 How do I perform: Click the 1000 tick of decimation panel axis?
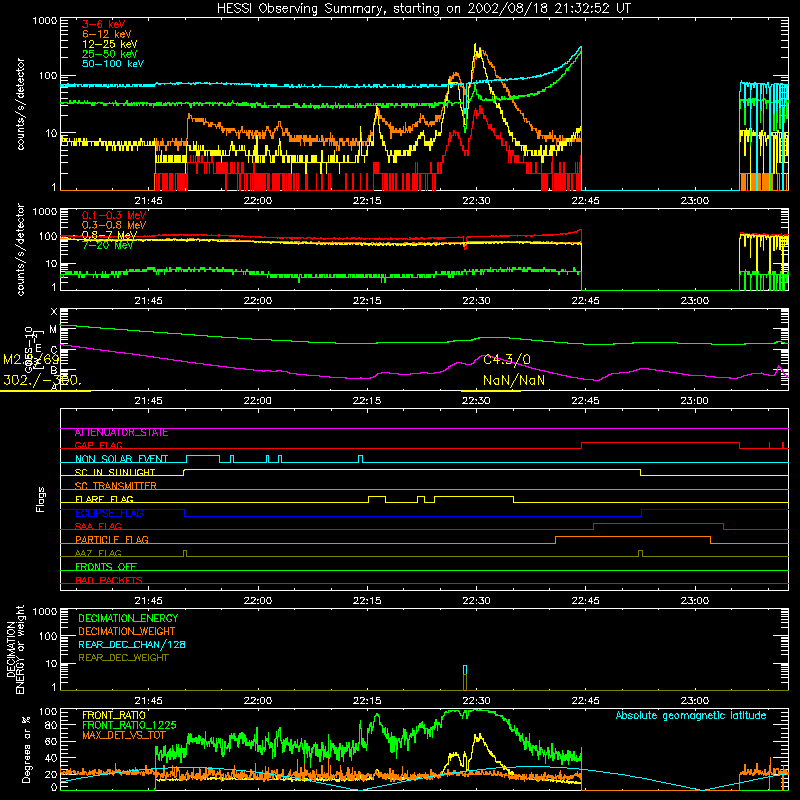[x=45, y=611]
